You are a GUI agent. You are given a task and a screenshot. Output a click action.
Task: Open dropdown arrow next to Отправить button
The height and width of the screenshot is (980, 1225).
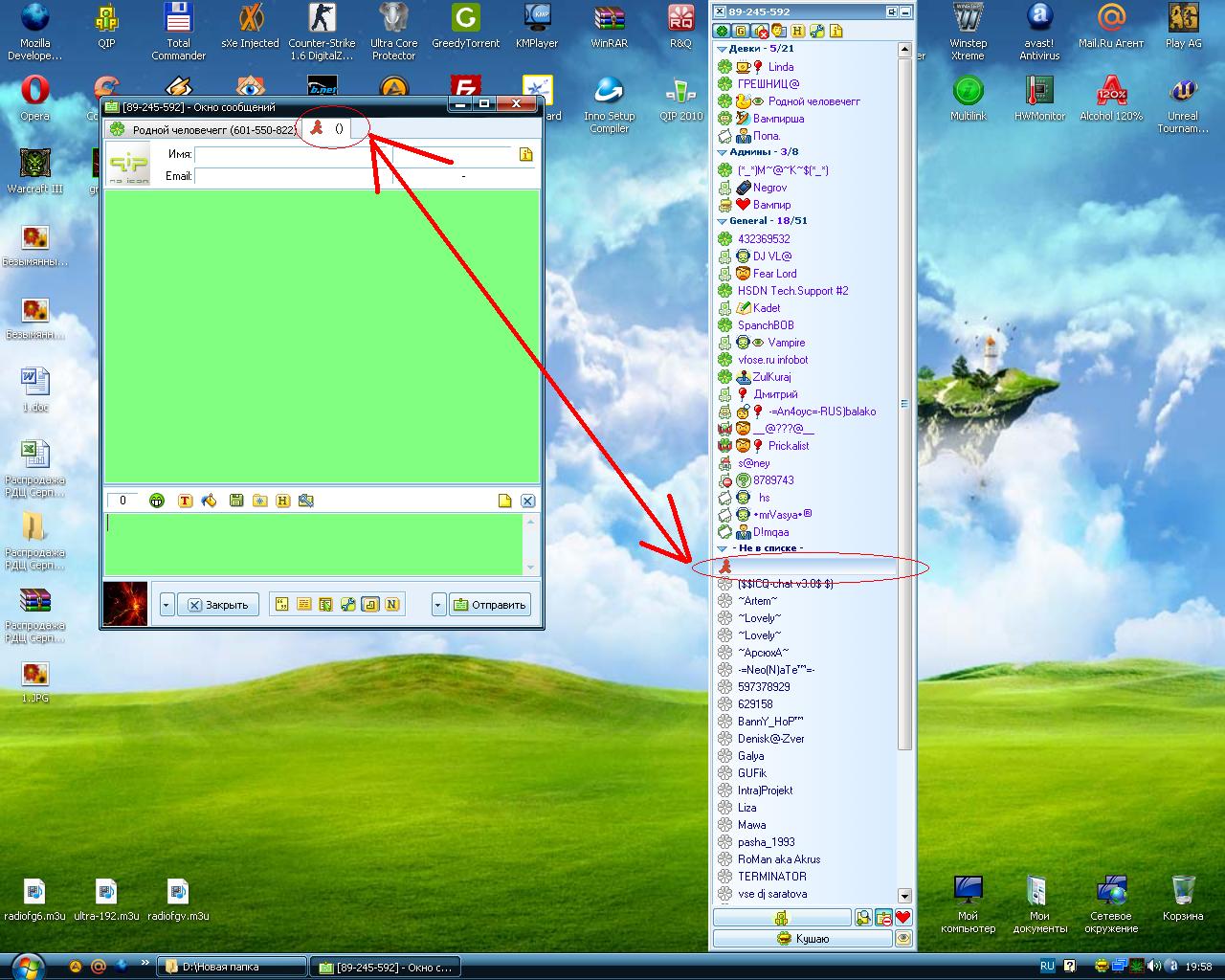(437, 605)
